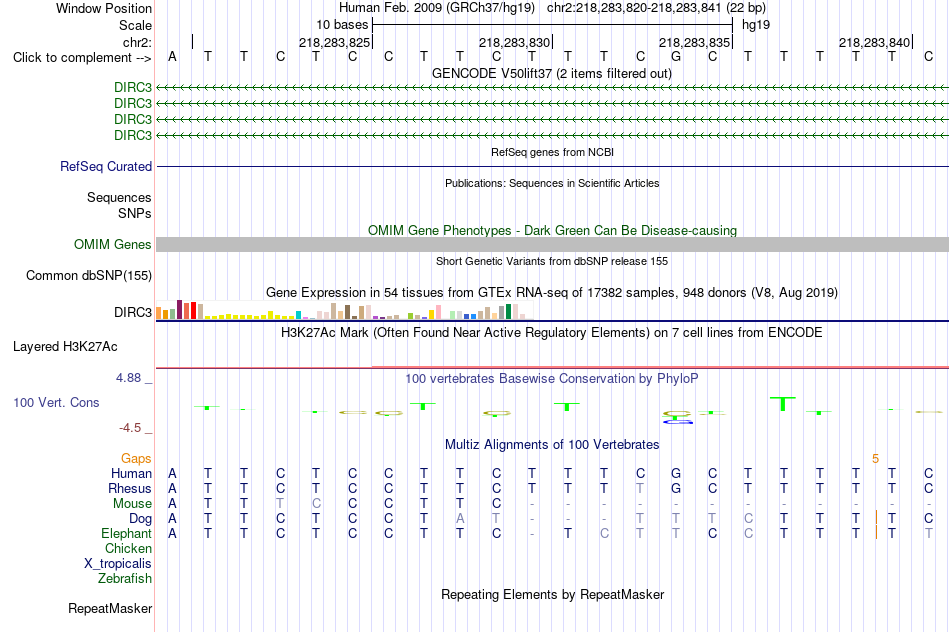Click position label 218,283,835
The width and height of the screenshot is (950, 632).
tap(694, 42)
